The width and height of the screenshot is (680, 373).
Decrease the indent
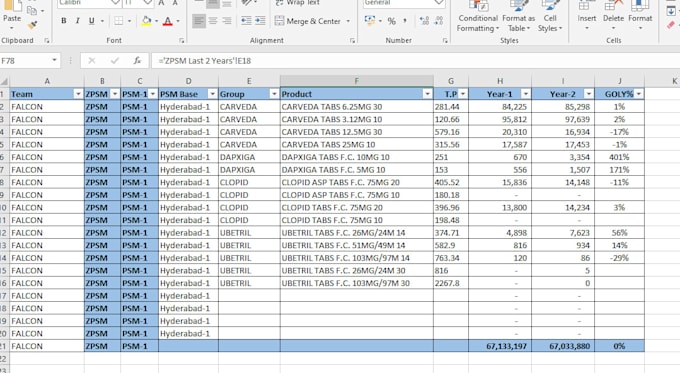(x=246, y=21)
